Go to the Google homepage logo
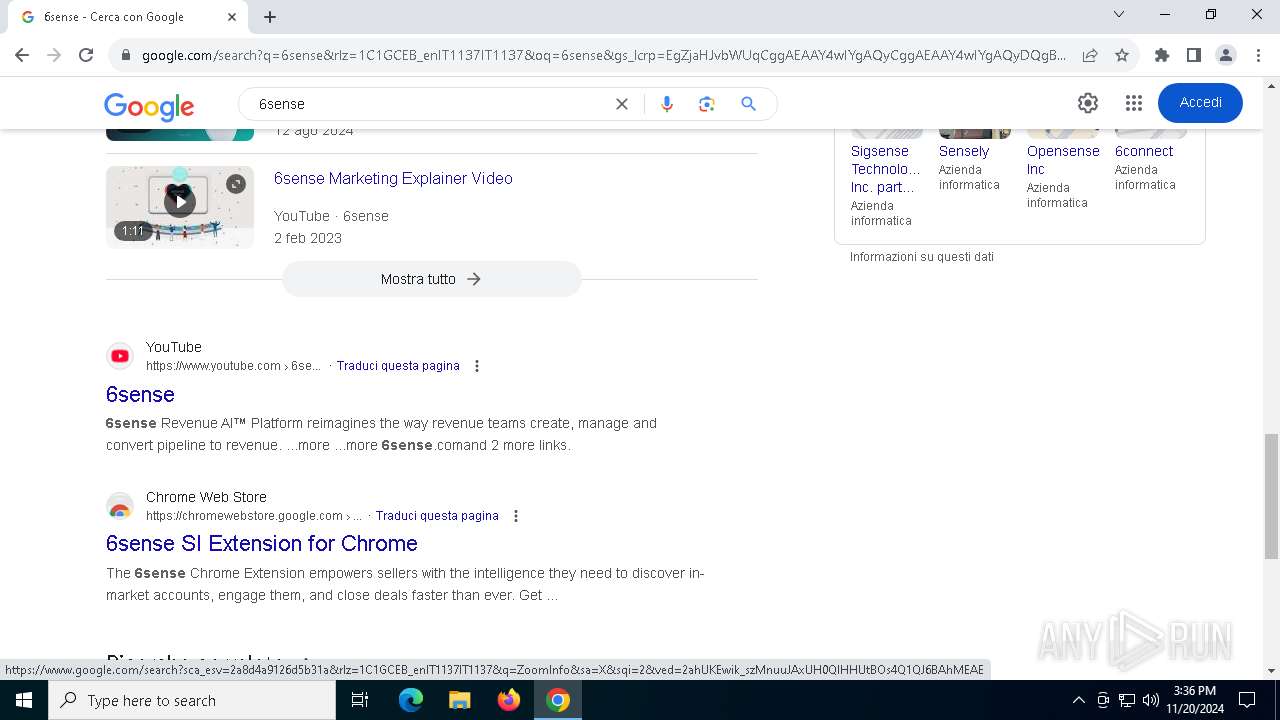1280x720 pixels. pos(149,106)
